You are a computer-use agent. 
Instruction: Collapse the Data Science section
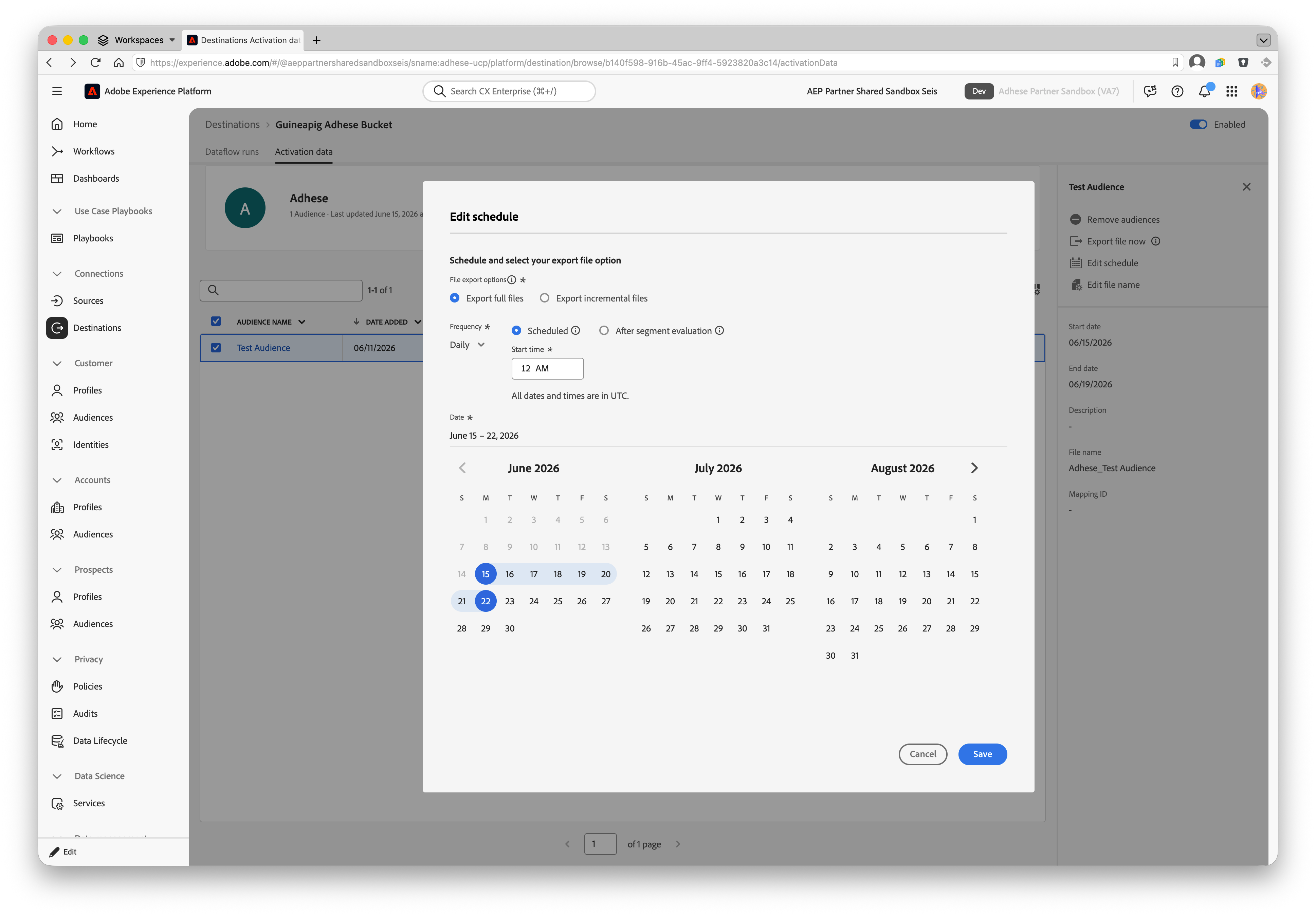(x=57, y=775)
